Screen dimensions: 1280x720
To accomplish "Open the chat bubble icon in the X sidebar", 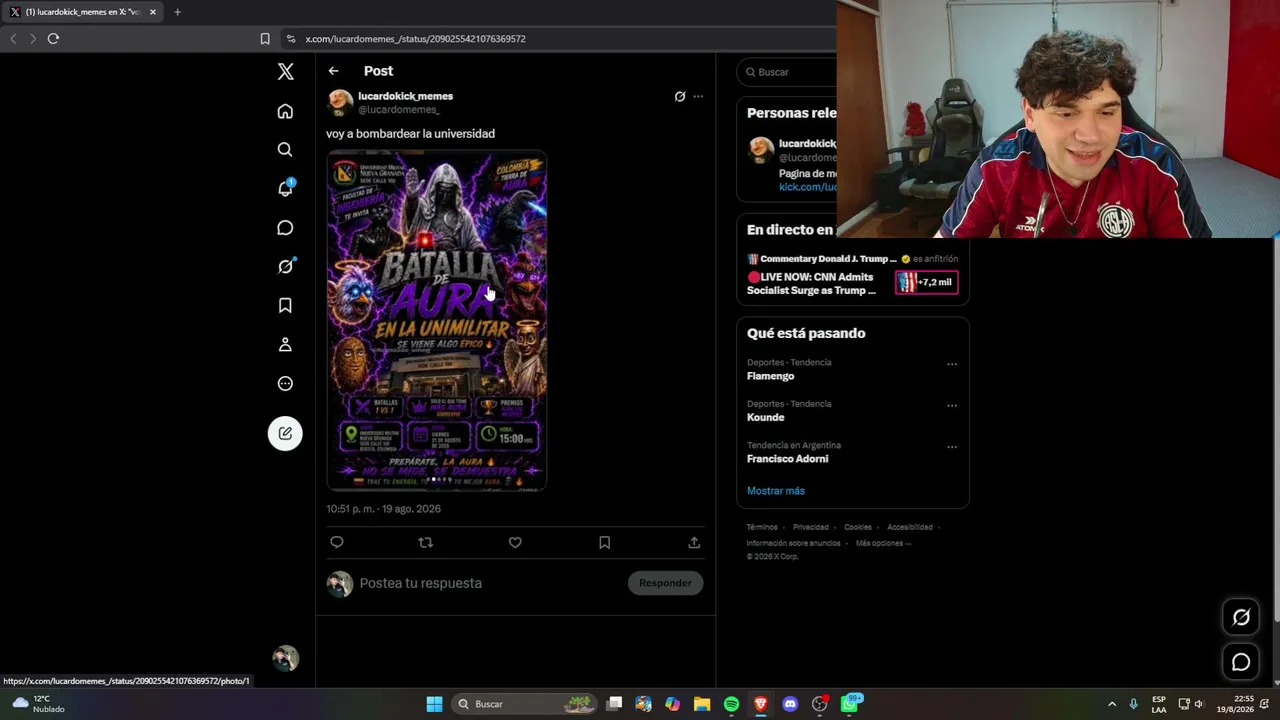I will tap(285, 228).
